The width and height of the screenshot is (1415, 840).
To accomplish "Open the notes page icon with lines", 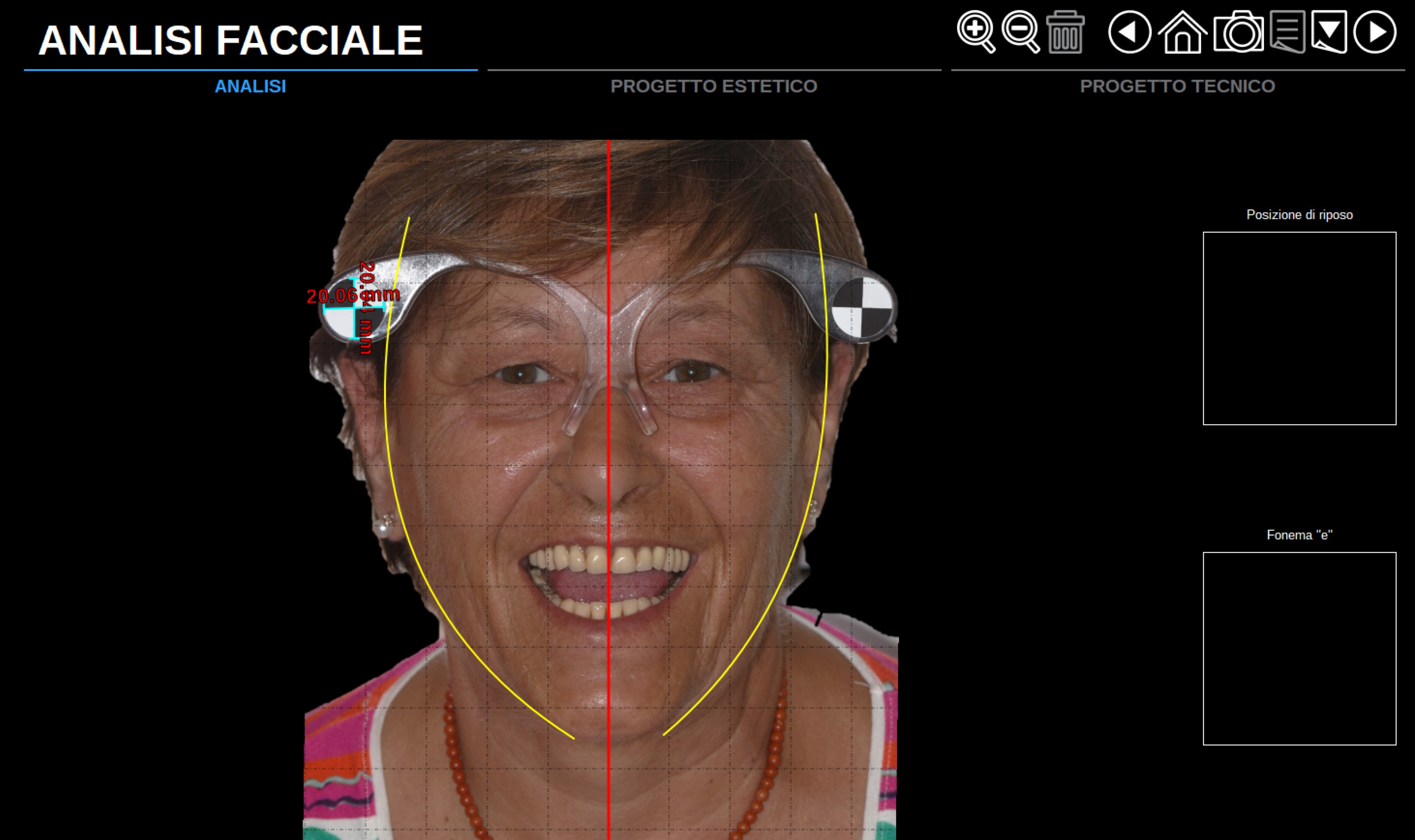I will (1288, 32).
